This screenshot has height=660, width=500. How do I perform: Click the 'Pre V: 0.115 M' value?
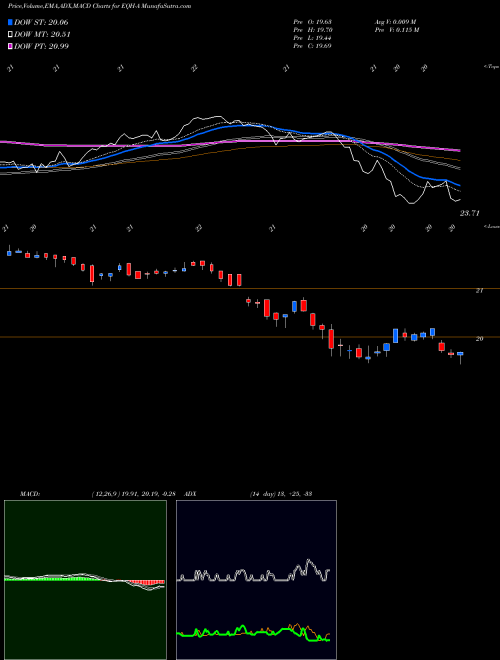[396, 30]
